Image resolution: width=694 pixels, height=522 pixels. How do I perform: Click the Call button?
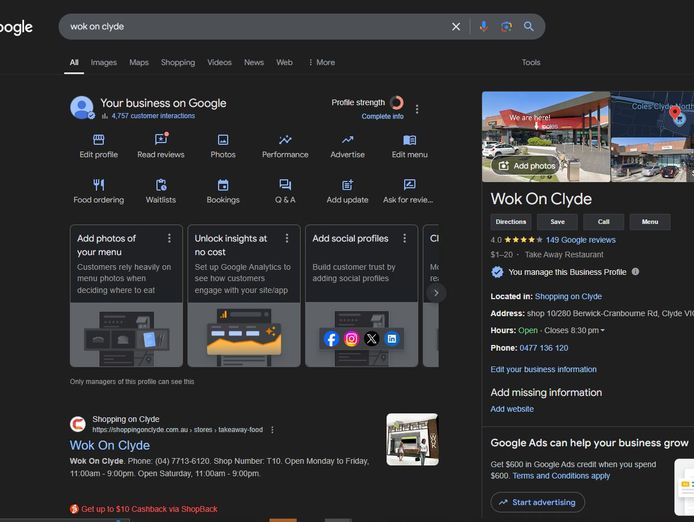(604, 222)
